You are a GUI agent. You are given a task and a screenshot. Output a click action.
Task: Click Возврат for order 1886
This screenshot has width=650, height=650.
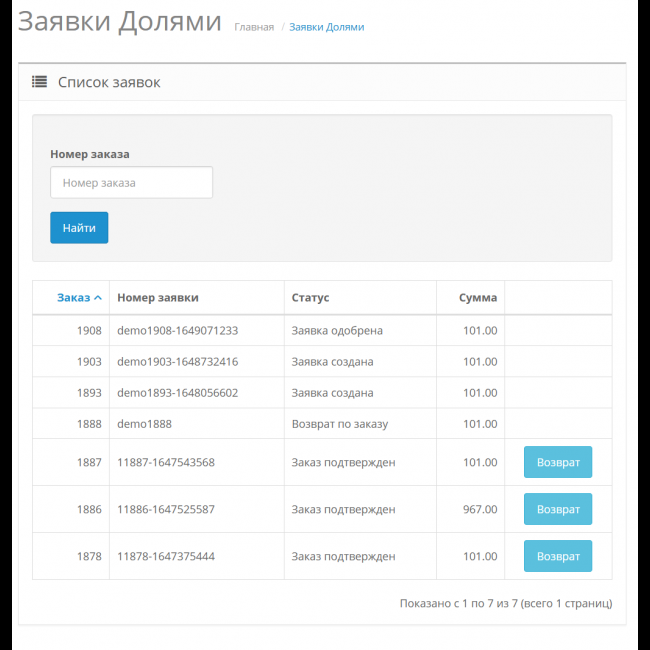(x=557, y=509)
